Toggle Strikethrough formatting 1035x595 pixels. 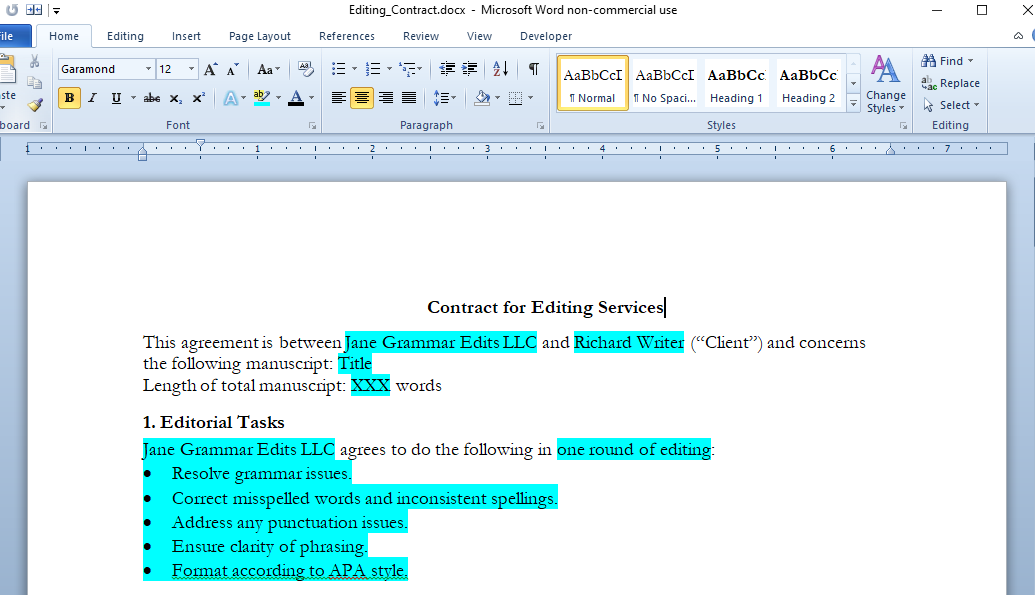(152, 98)
